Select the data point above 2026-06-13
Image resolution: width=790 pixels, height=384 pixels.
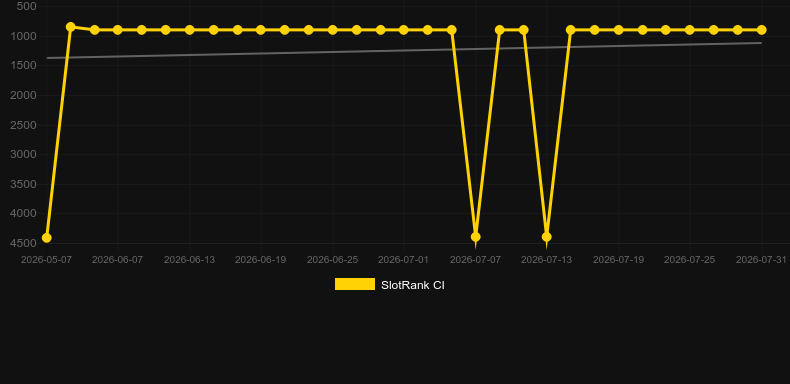point(189,30)
